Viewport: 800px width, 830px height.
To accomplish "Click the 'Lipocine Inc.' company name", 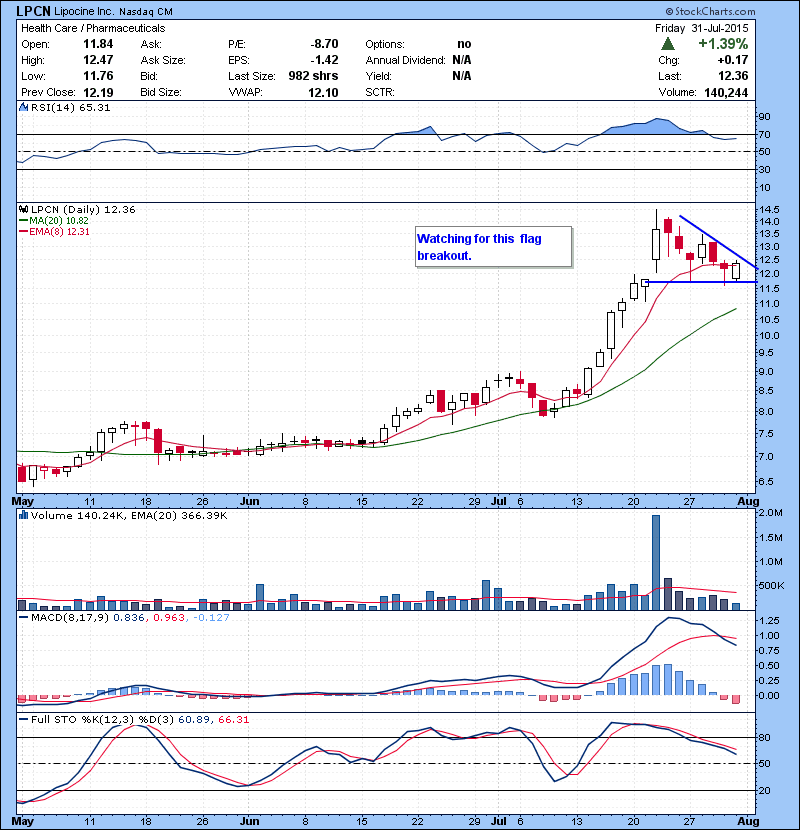I will pos(84,11).
